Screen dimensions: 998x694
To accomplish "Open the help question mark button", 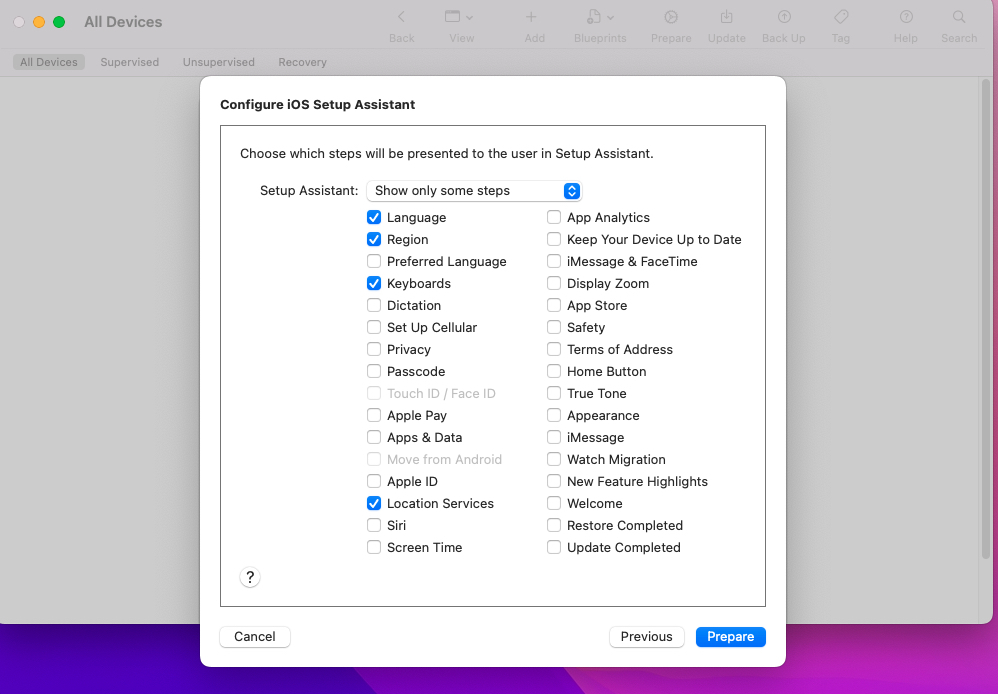I will click(250, 577).
